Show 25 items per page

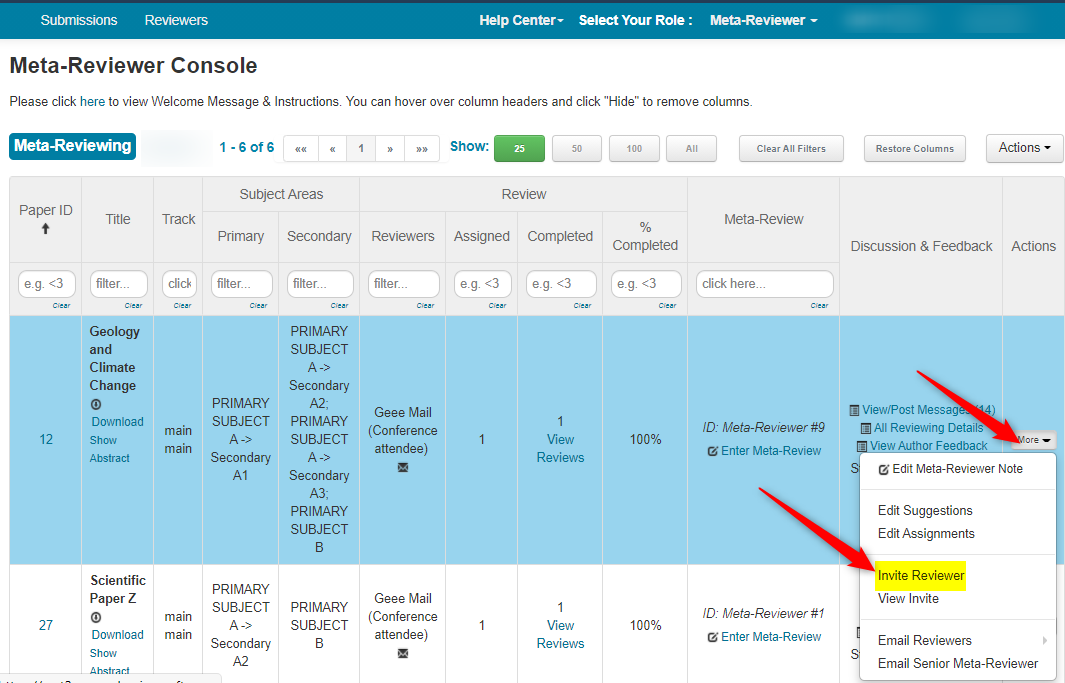pos(519,149)
